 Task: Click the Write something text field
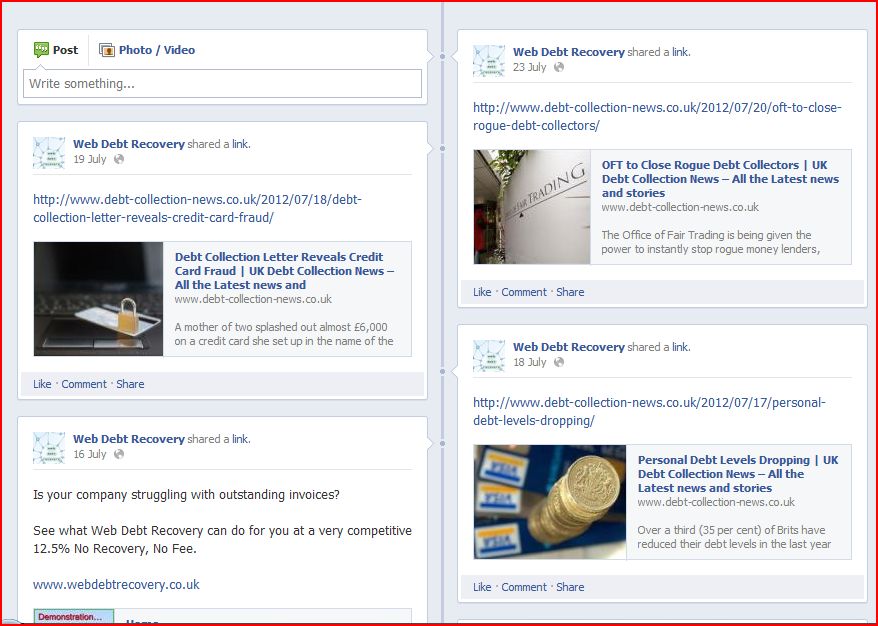(222, 83)
